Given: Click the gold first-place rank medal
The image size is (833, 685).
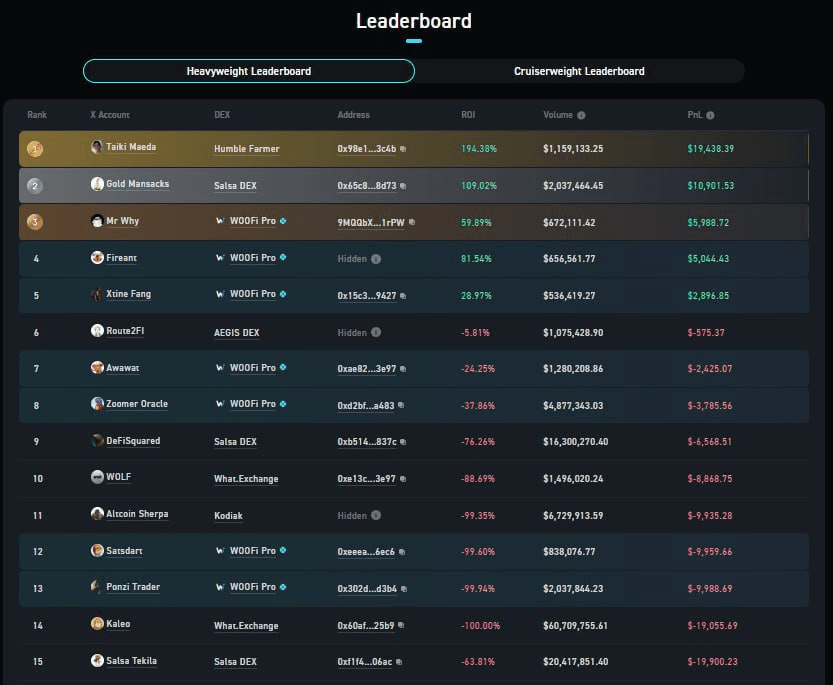Looking at the screenshot, I should click(x=36, y=148).
